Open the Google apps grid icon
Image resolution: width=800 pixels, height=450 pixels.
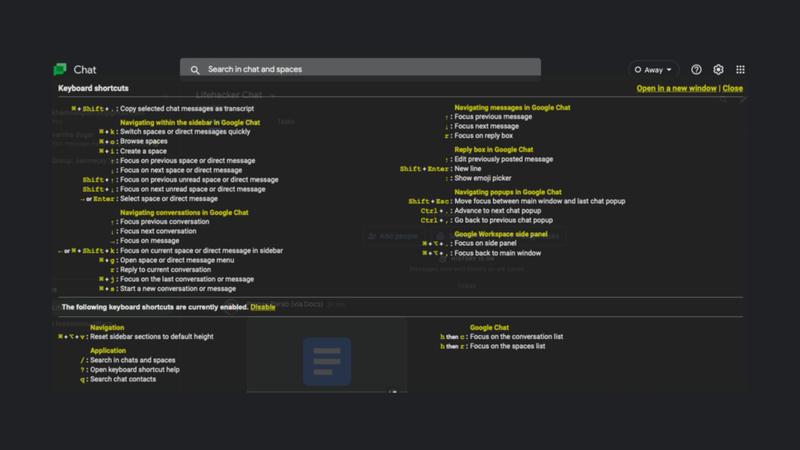[x=740, y=69]
